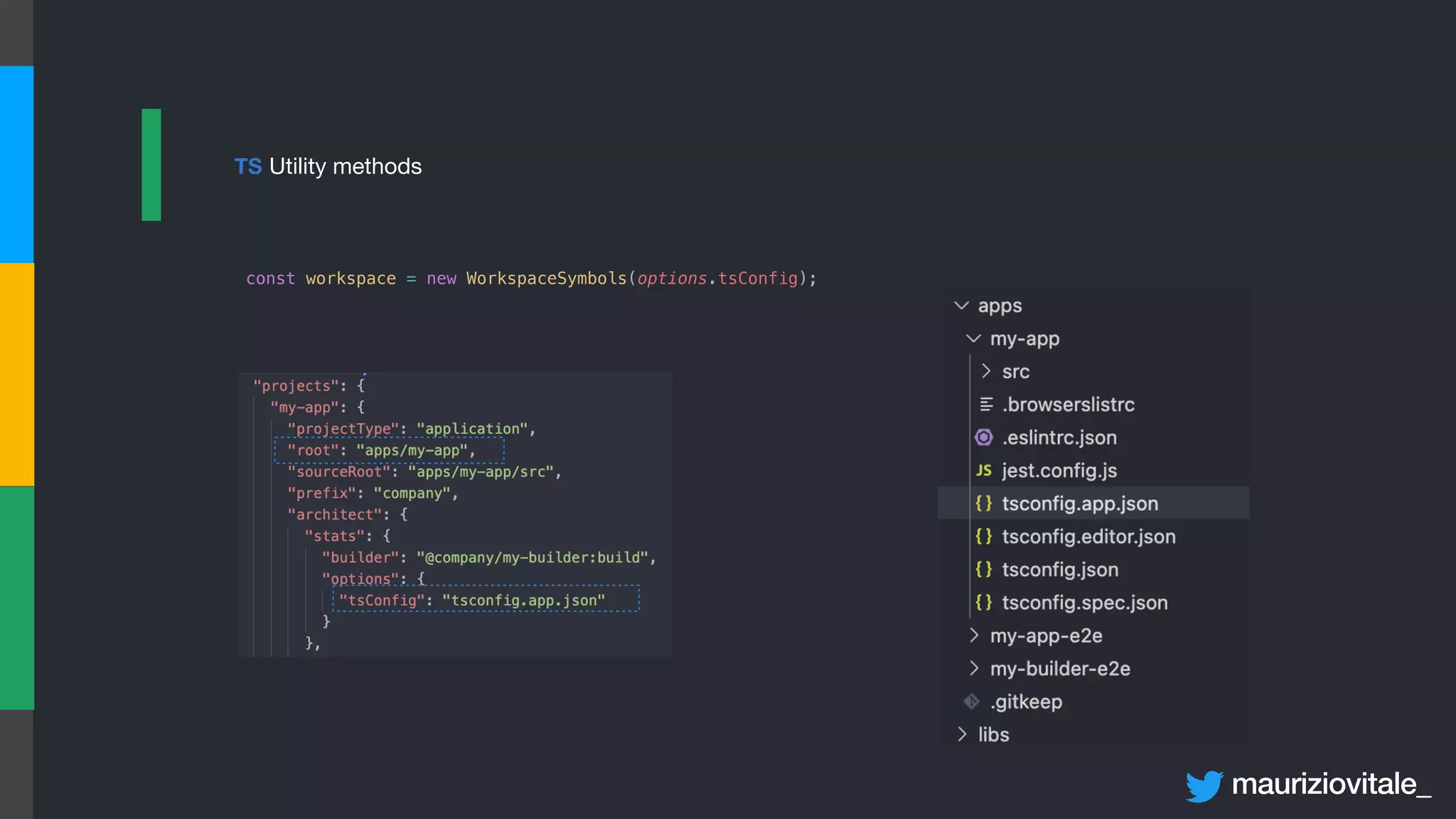Select the my-builder-e2e folder label
Viewport: 1456px width, 819px height.
(x=1060, y=669)
